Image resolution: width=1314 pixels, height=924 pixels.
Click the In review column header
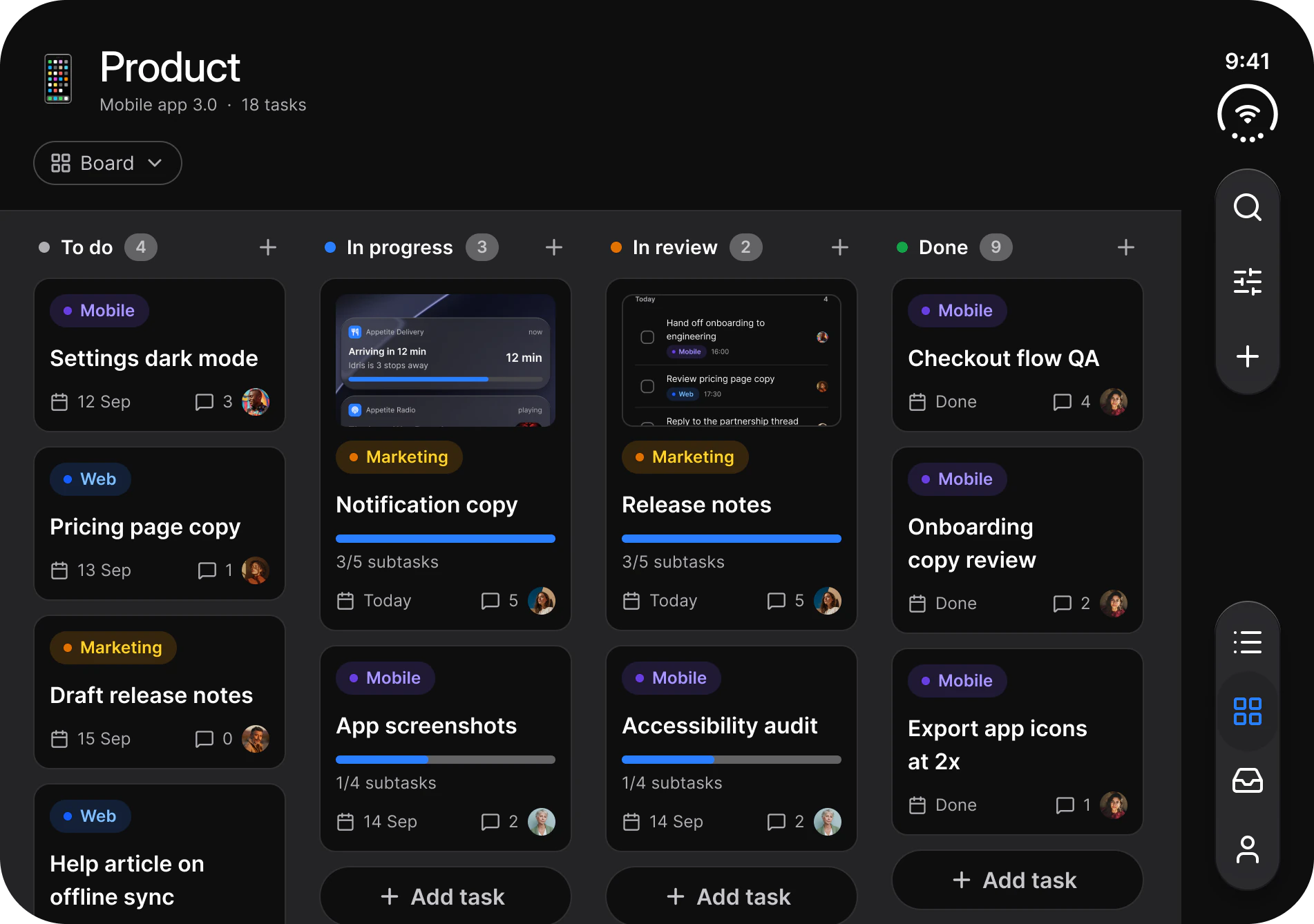coord(675,247)
